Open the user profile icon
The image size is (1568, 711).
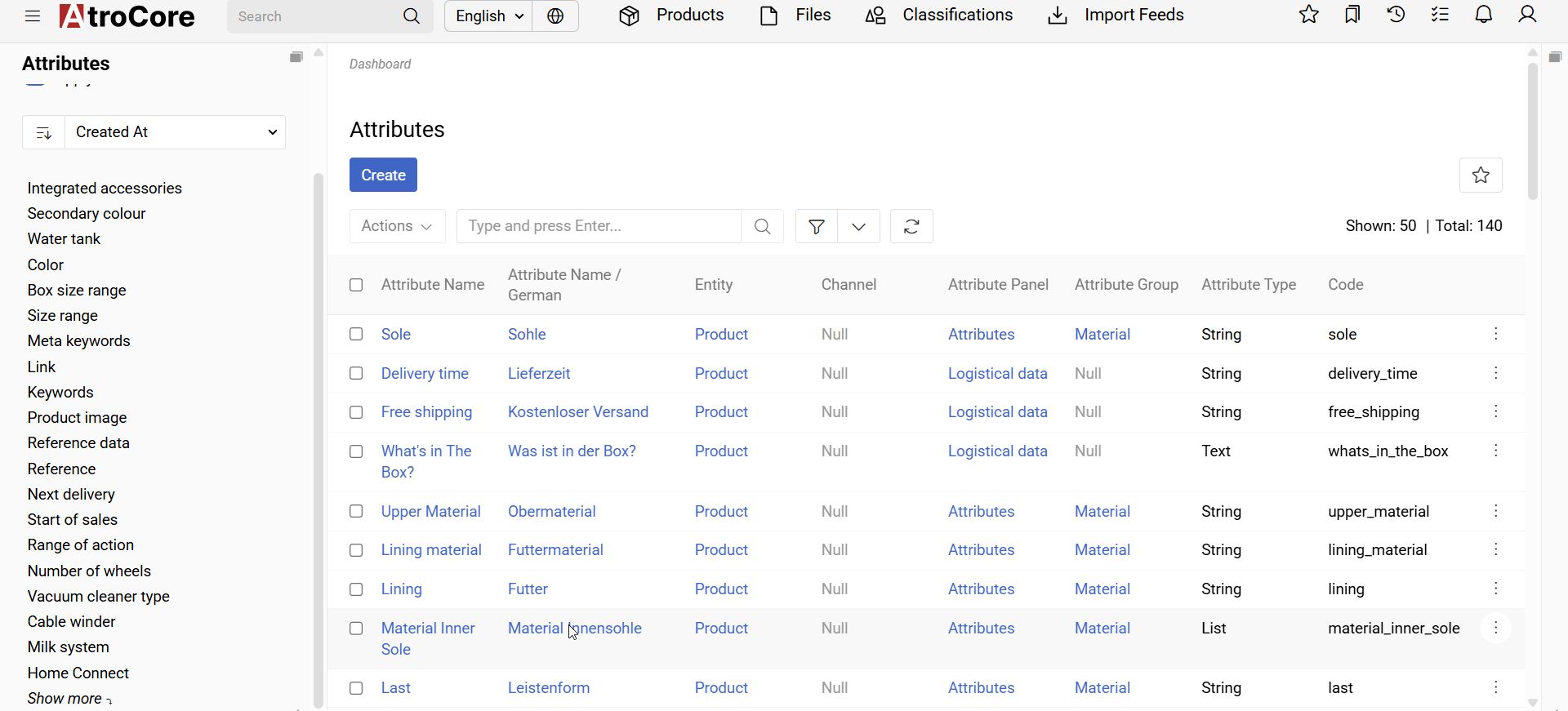(1527, 16)
